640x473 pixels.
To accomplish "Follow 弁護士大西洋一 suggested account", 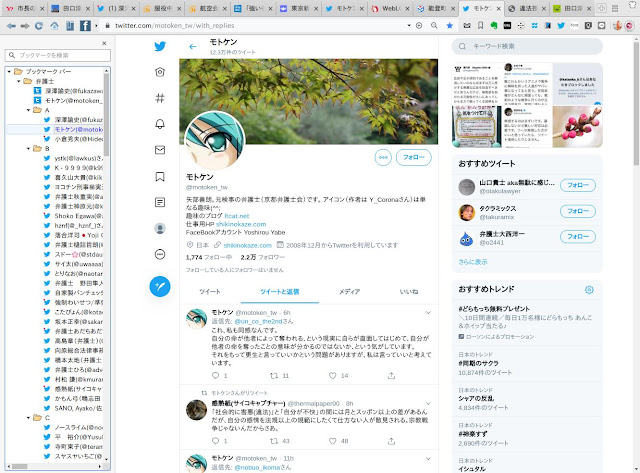I will tap(578, 236).
